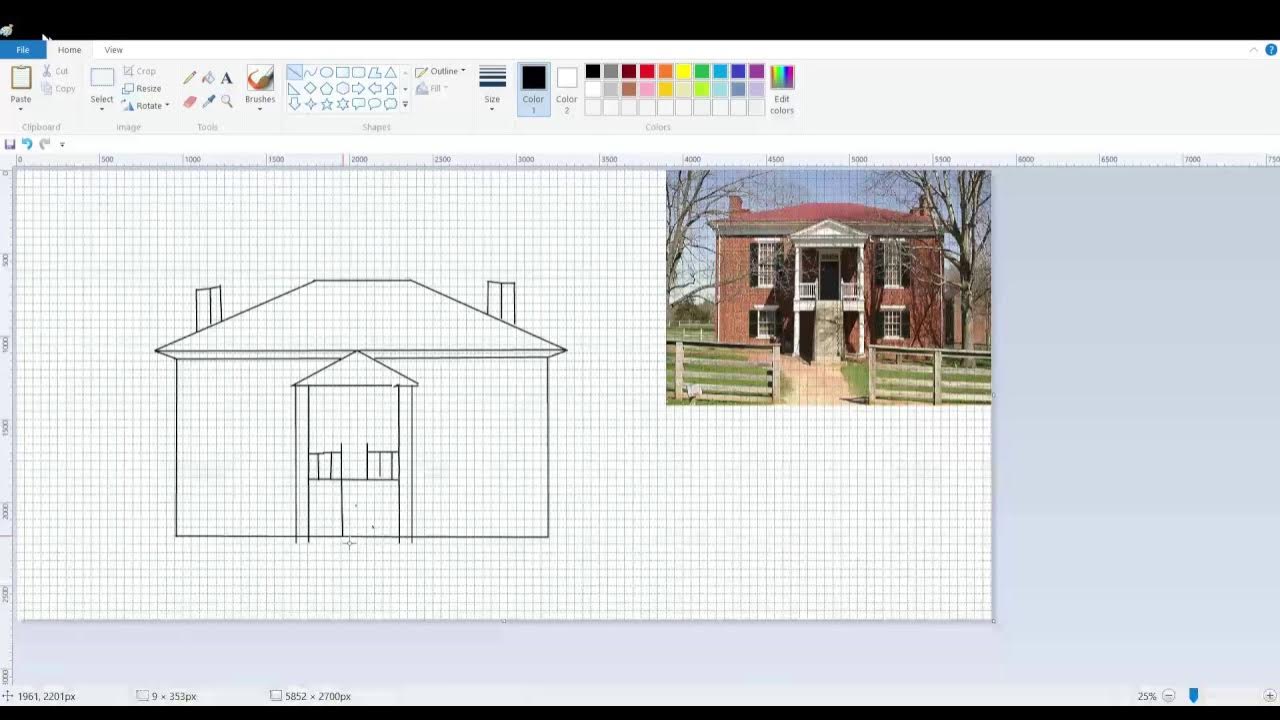Screen dimensions: 1280x720
Task: Click the Zoom out minus button
Action: coord(1168,696)
